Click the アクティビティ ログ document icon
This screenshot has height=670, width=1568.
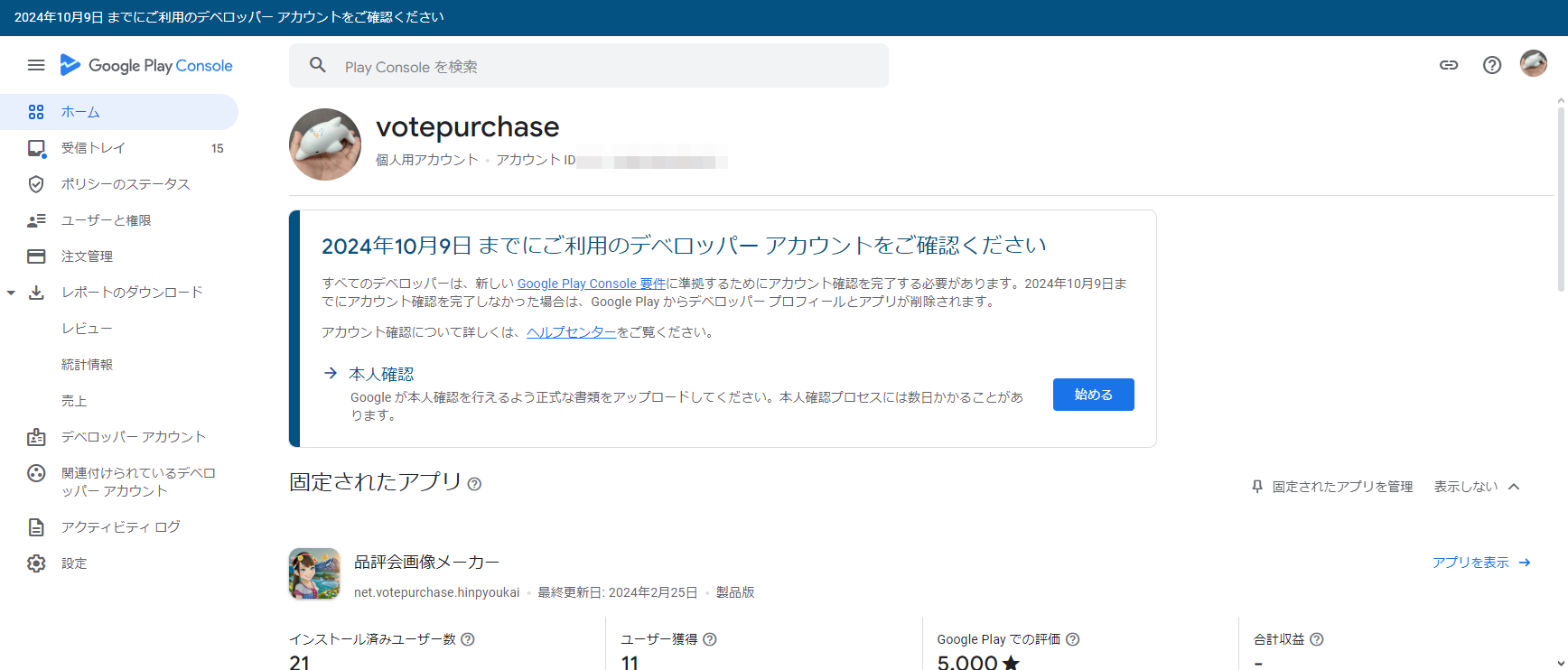click(x=36, y=527)
